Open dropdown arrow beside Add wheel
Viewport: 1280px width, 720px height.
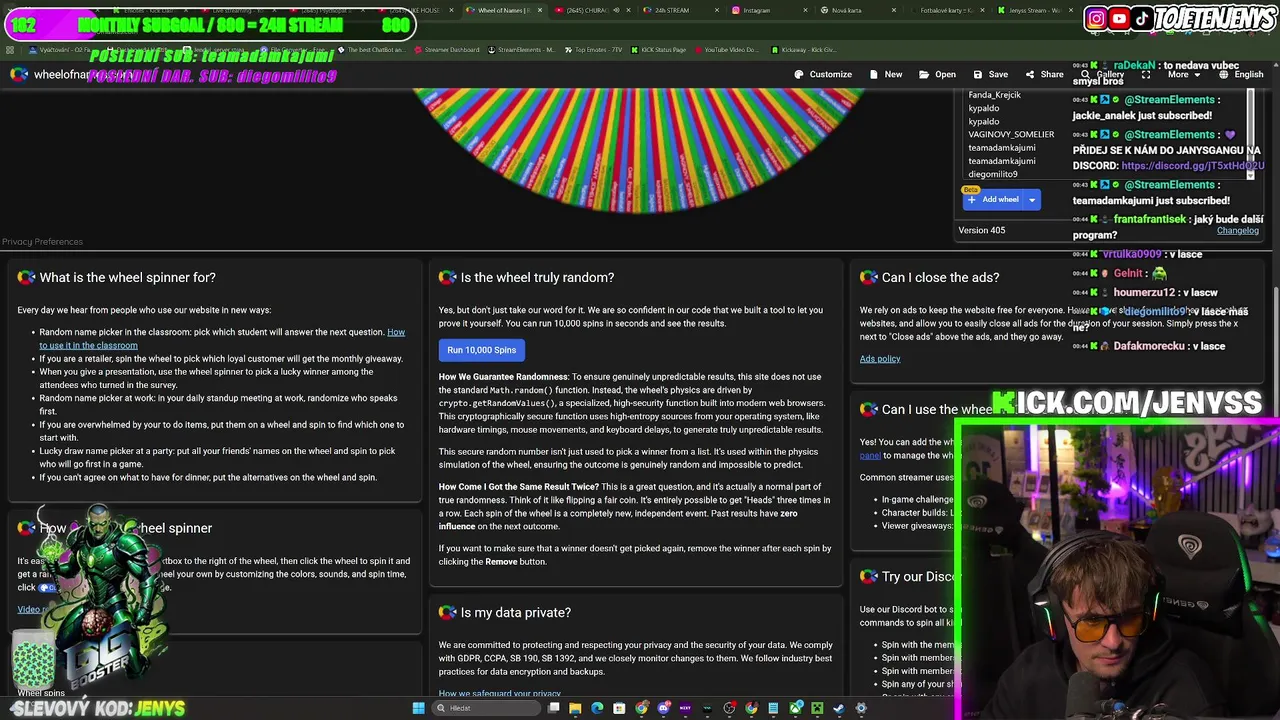[x=1032, y=199]
